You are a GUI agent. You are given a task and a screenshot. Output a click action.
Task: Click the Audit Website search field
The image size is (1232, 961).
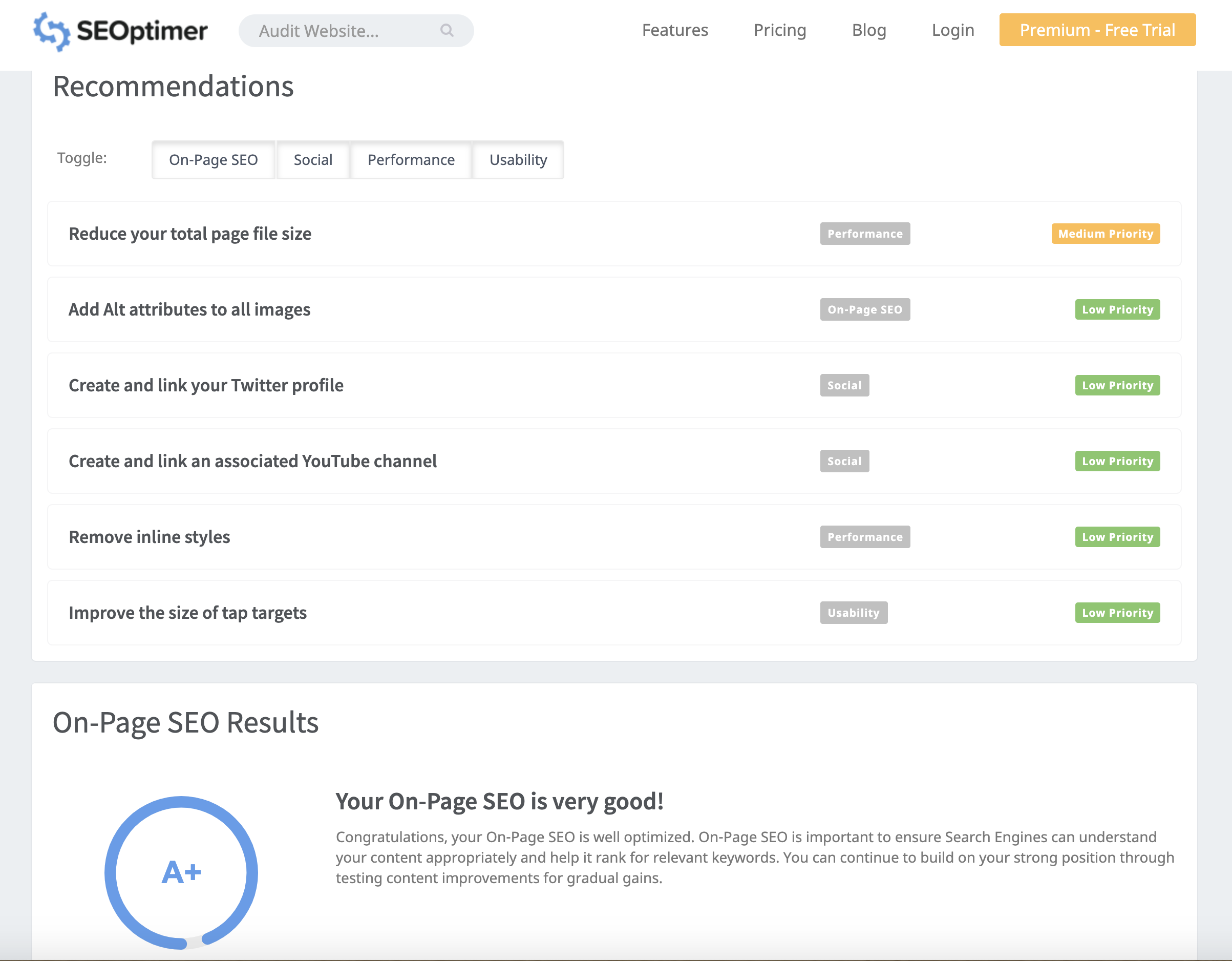point(338,30)
